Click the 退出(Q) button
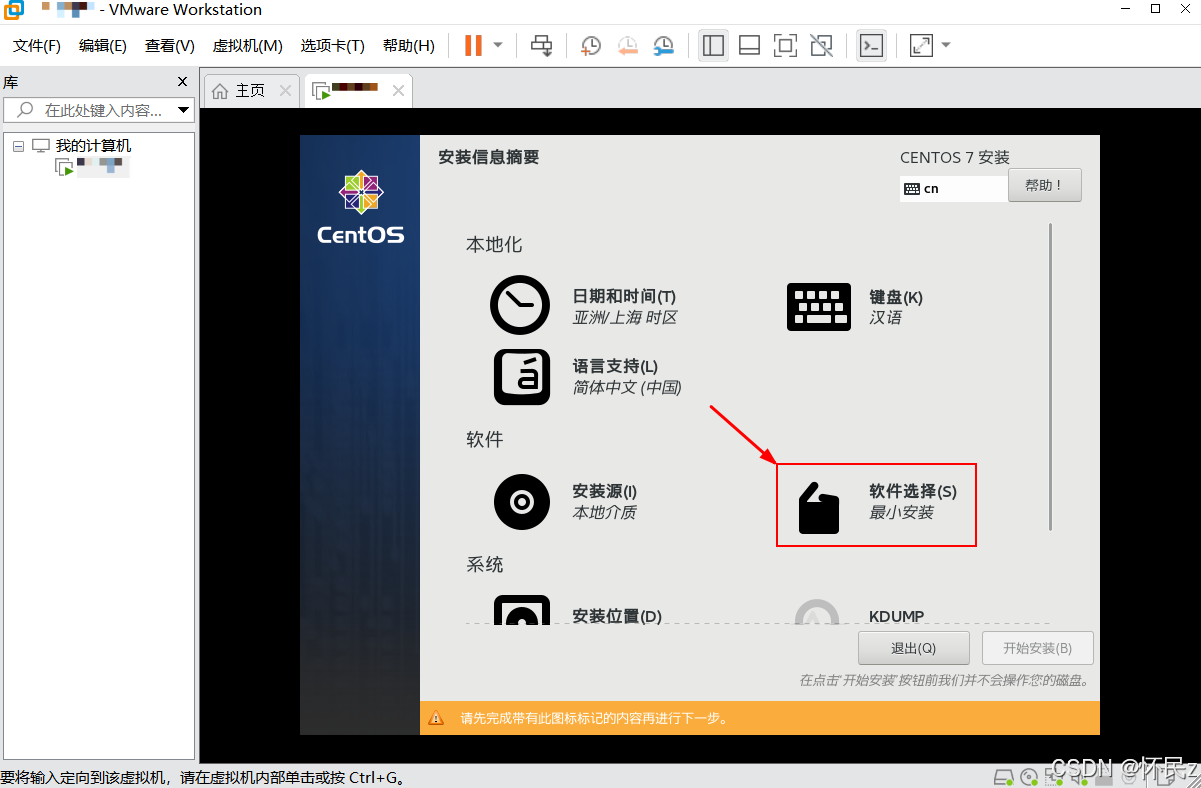 pyautogui.click(x=913, y=648)
